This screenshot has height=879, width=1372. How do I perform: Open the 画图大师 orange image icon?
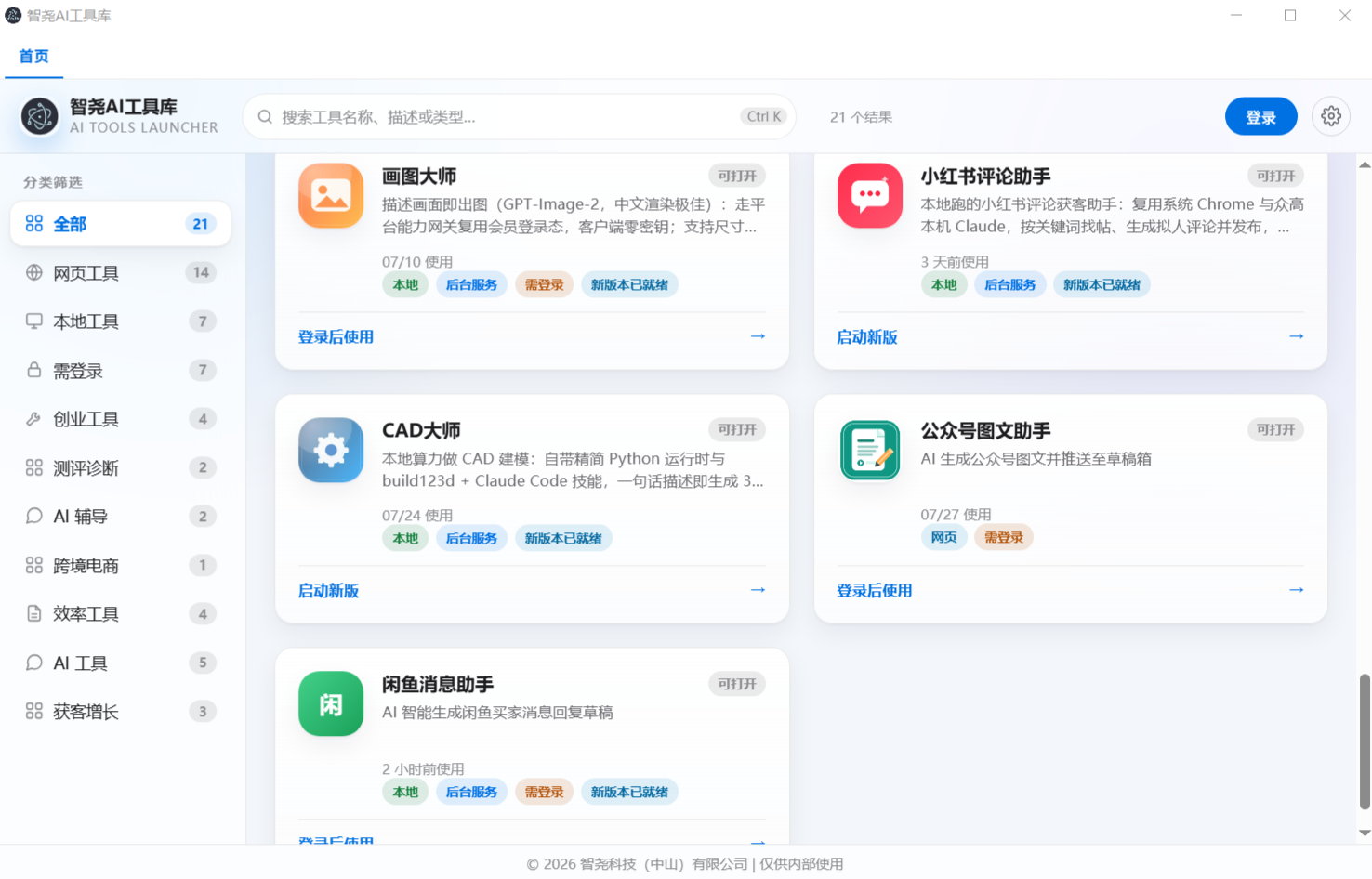pos(331,196)
